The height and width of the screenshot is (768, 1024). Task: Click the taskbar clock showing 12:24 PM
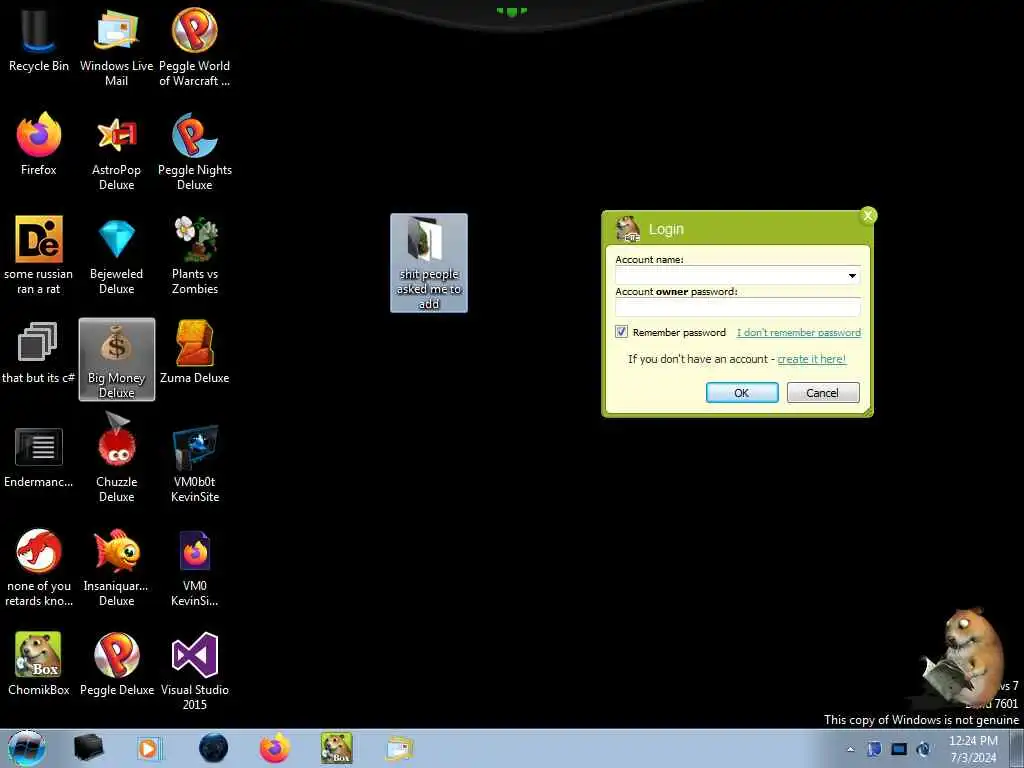pos(973,749)
